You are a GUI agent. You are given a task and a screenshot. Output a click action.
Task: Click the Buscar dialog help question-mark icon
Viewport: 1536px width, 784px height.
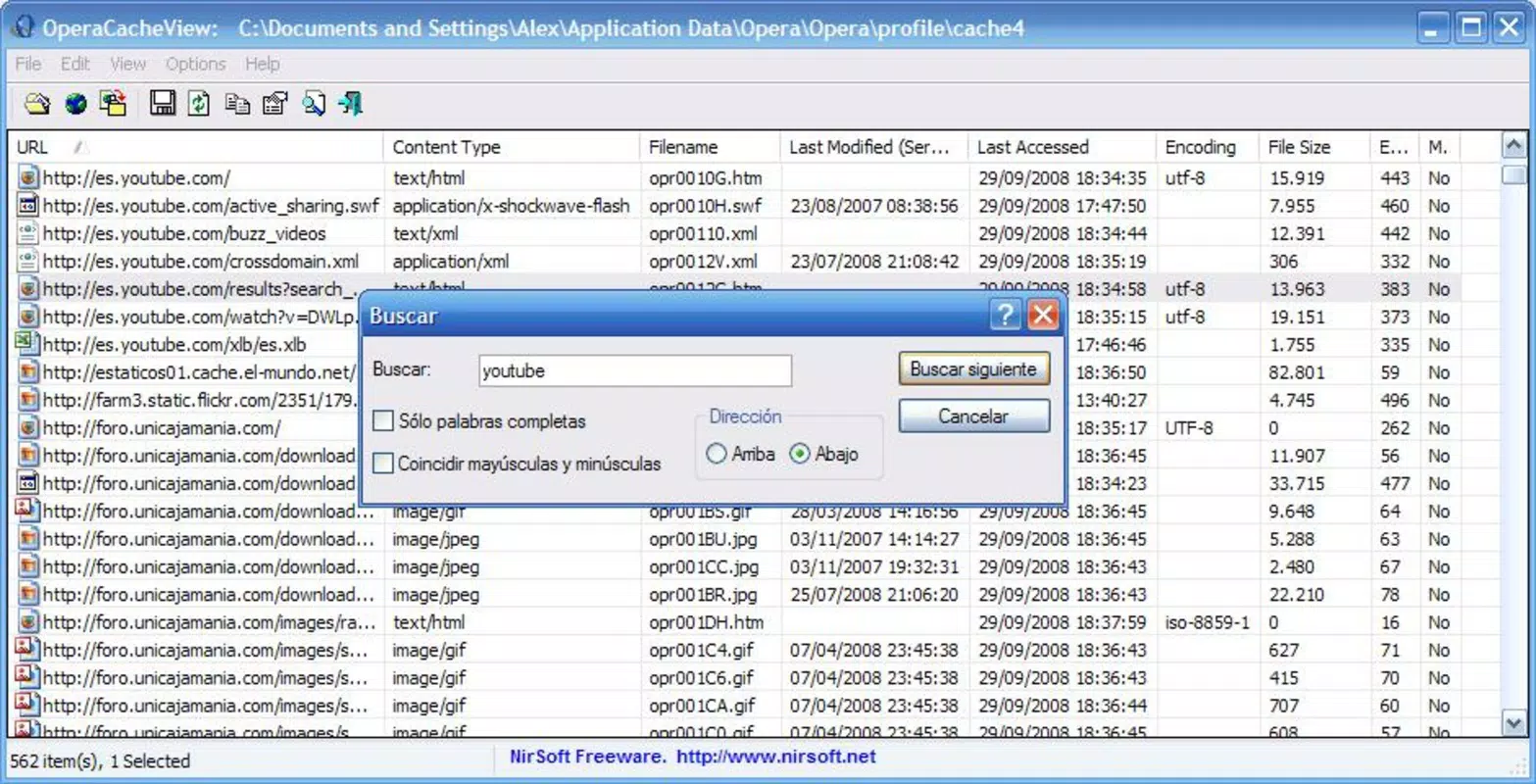(x=1005, y=315)
